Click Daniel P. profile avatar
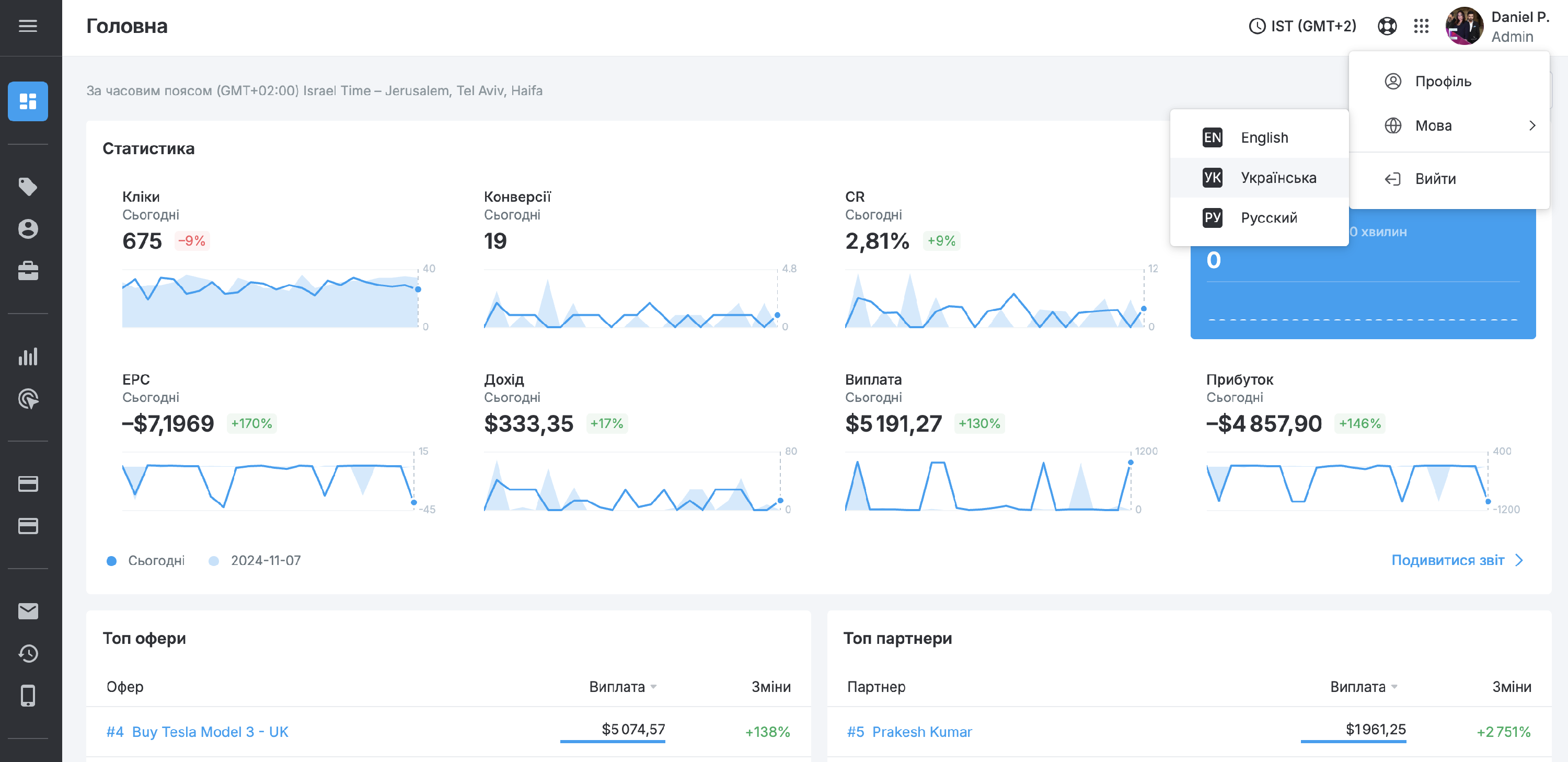 tap(1463, 26)
